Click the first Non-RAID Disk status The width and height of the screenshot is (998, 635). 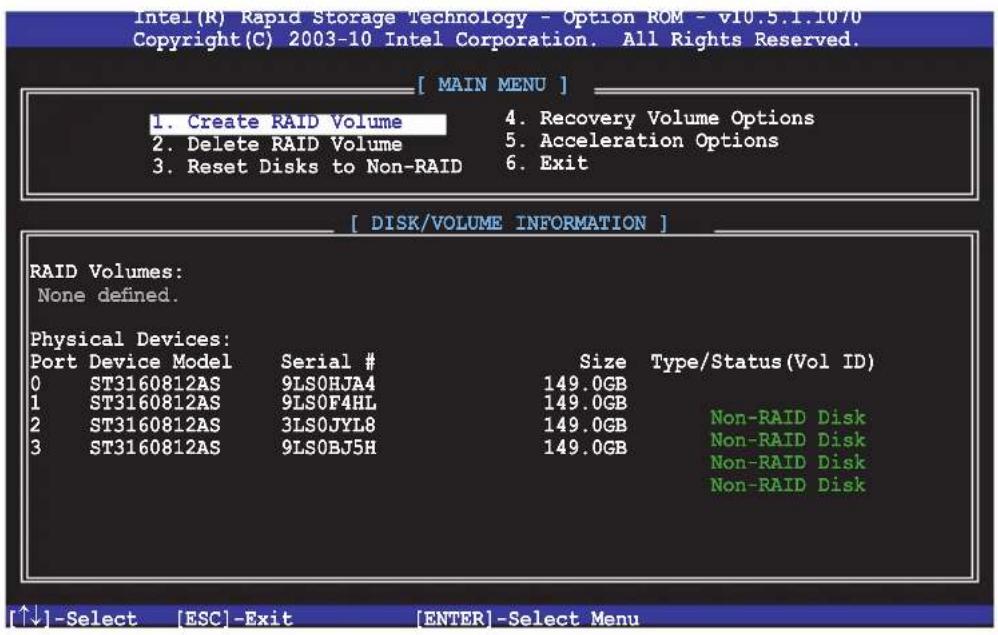coord(788,418)
